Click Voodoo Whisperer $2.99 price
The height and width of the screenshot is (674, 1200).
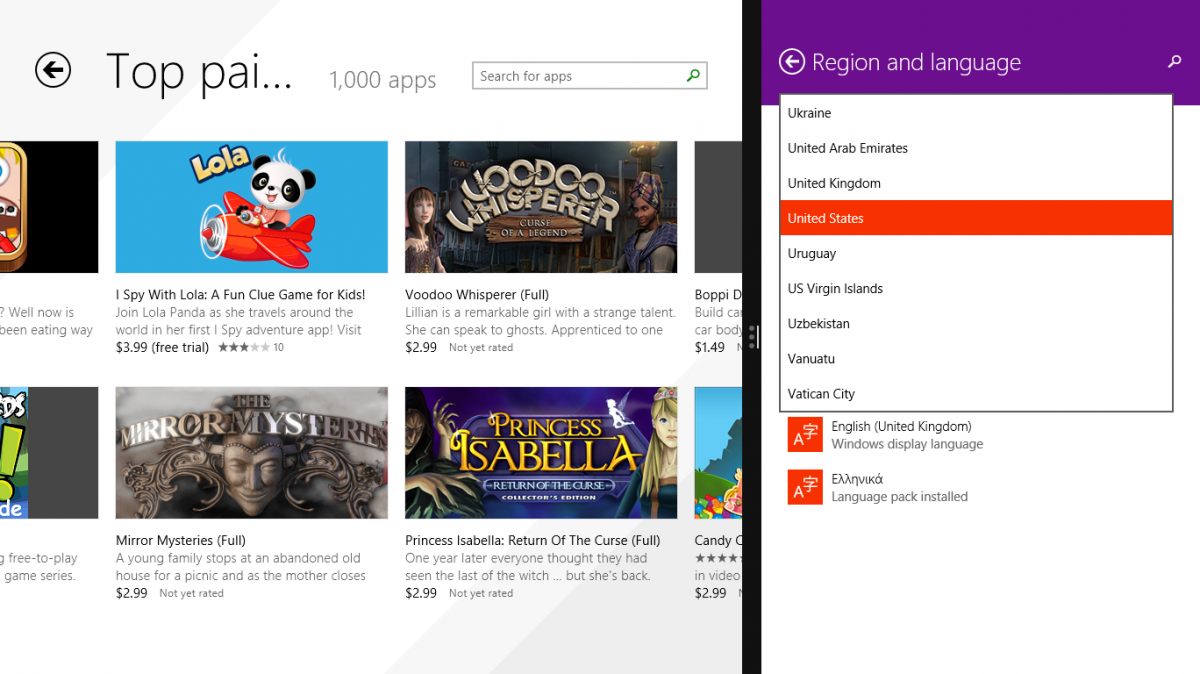tap(421, 347)
